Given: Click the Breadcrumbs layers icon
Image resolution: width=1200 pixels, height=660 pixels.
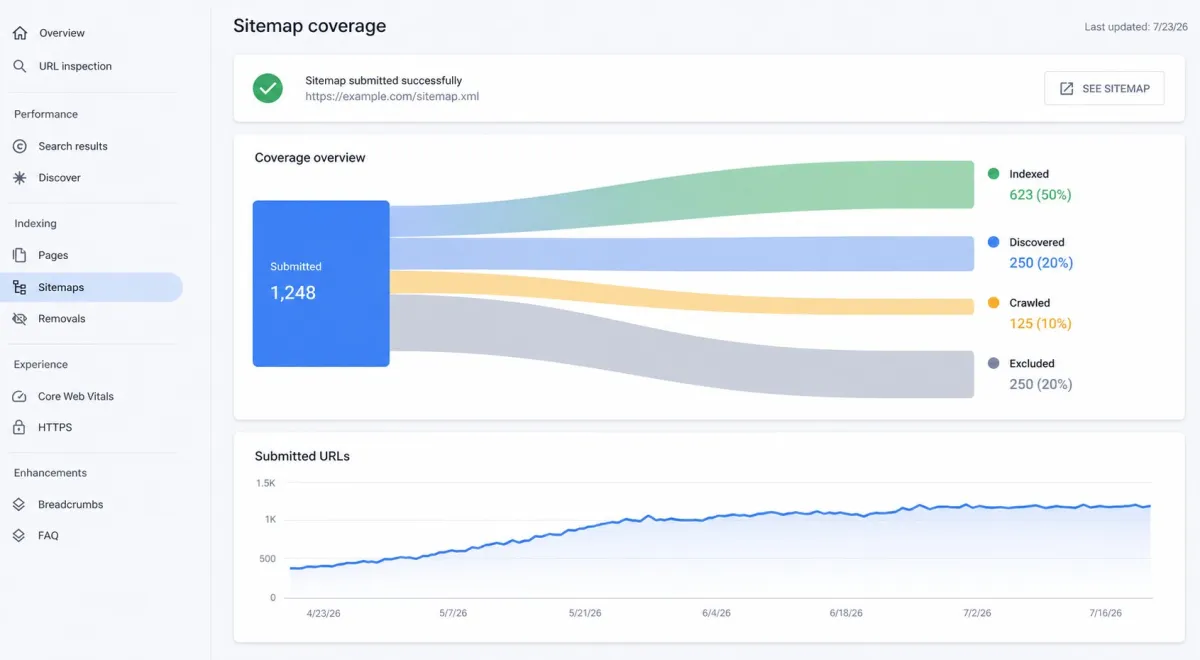Looking at the screenshot, I should pos(19,505).
